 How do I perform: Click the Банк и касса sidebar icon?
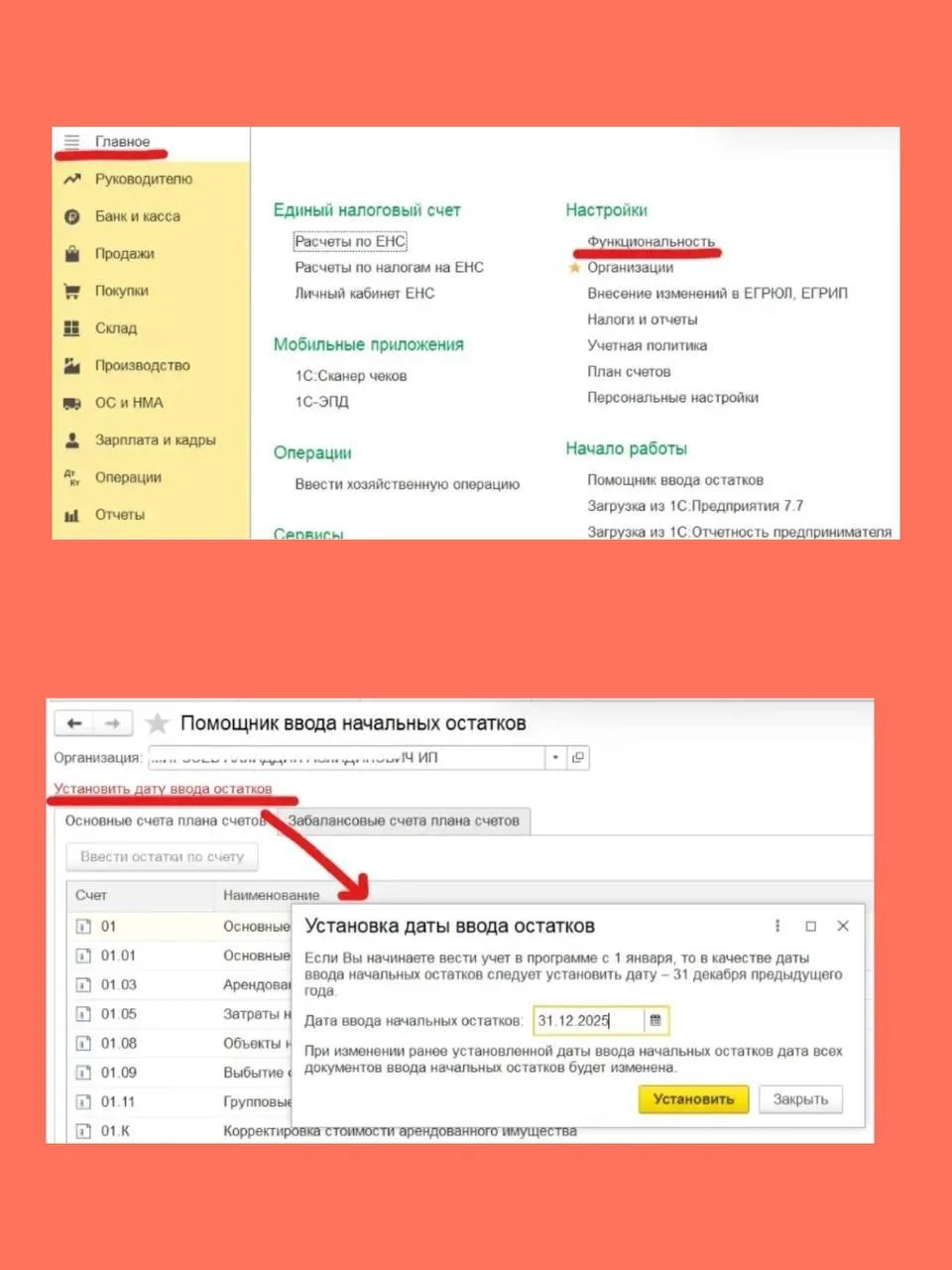click(71, 216)
